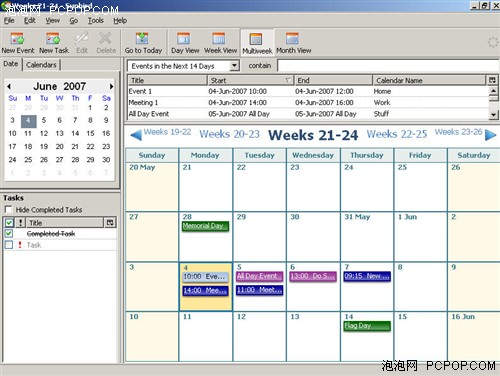Open the Go menu

(74, 21)
